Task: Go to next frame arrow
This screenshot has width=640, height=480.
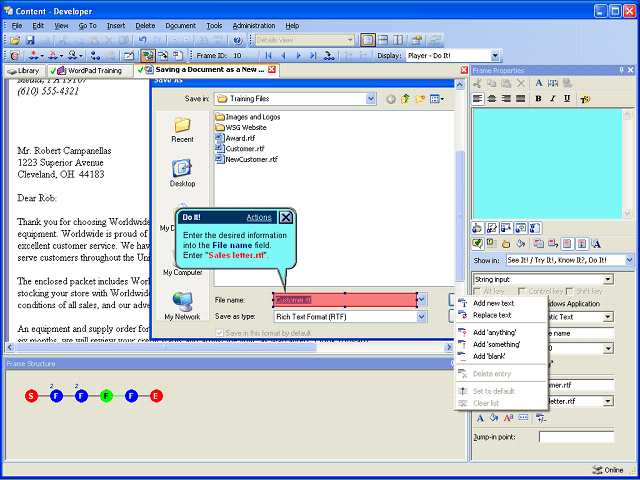Action: point(298,56)
